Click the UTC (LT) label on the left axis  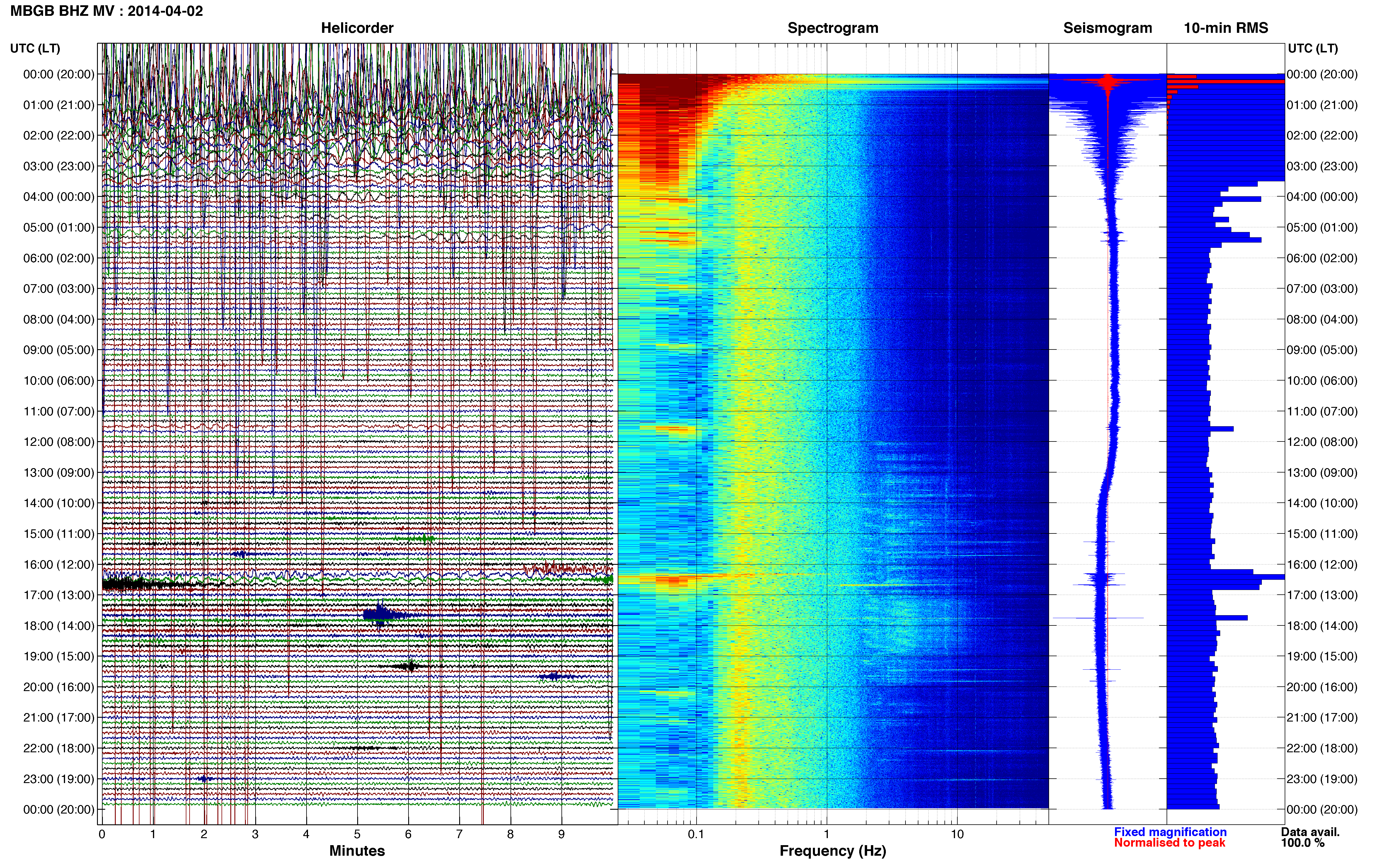[35, 48]
